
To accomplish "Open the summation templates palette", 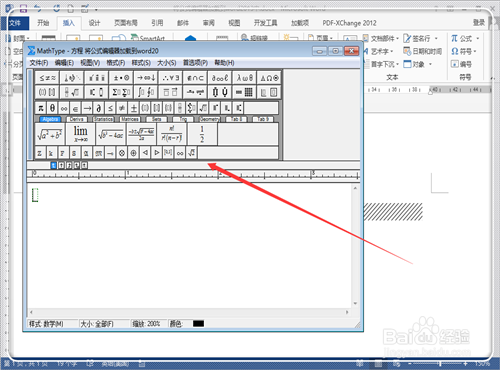I will (x=121, y=92).
